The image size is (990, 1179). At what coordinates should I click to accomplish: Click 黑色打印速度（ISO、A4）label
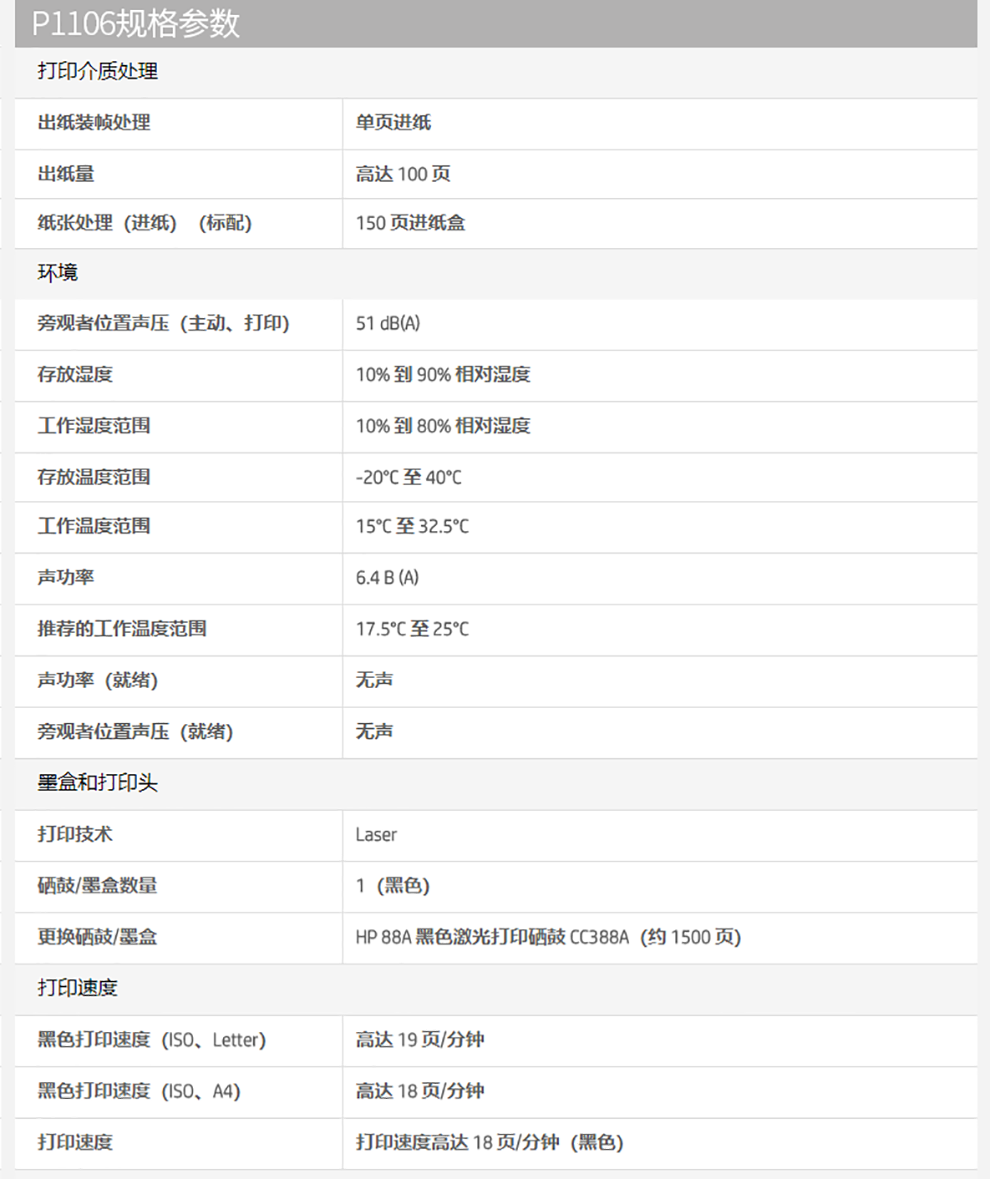(139, 1091)
